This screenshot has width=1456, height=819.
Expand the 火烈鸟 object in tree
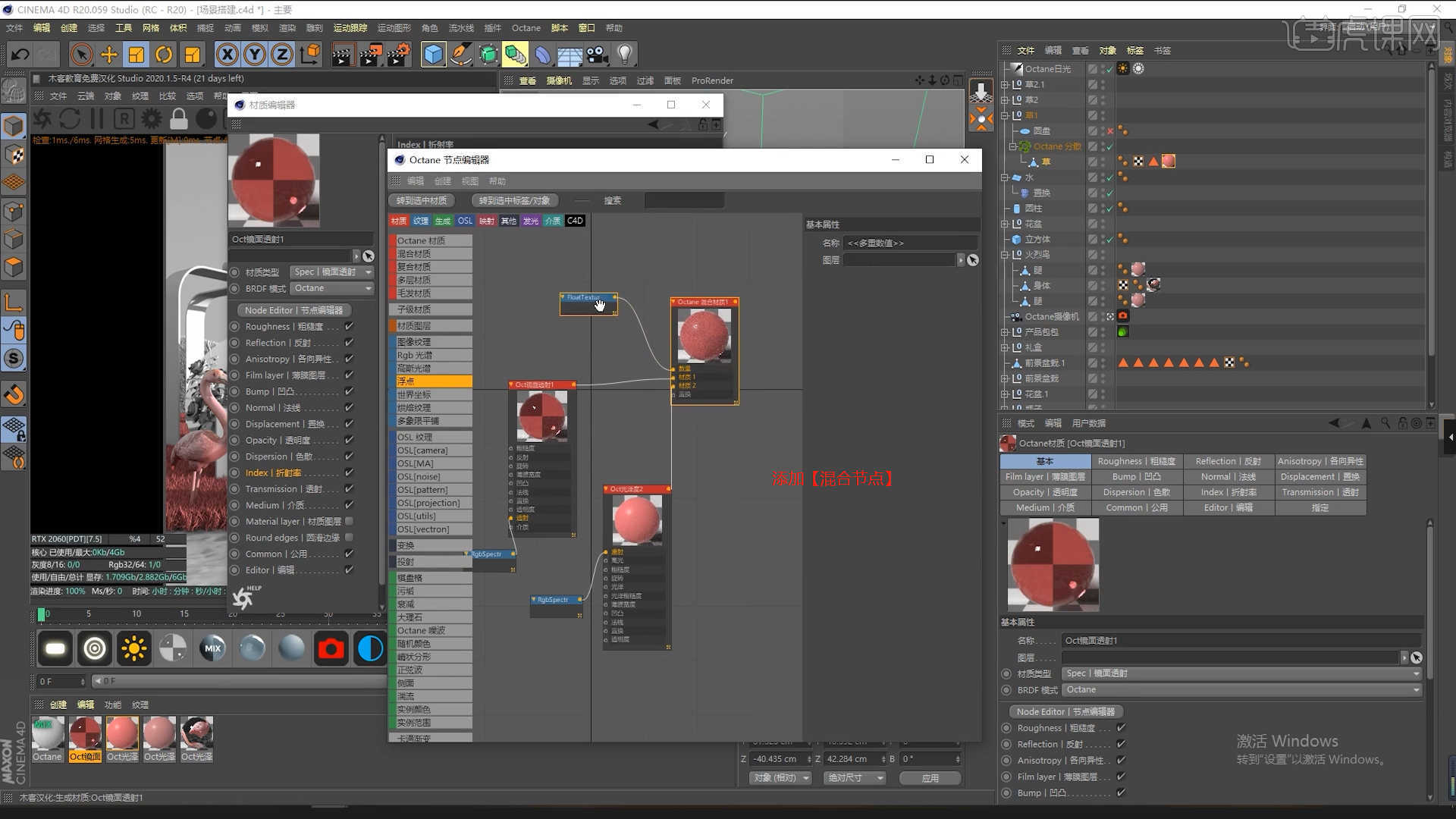click(1005, 255)
